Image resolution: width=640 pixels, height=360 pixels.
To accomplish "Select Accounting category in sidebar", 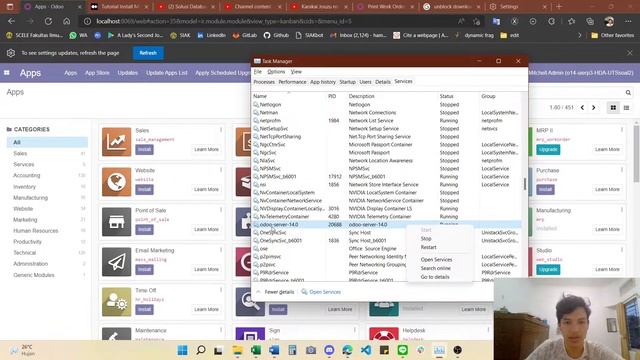I will click(27, 175).
